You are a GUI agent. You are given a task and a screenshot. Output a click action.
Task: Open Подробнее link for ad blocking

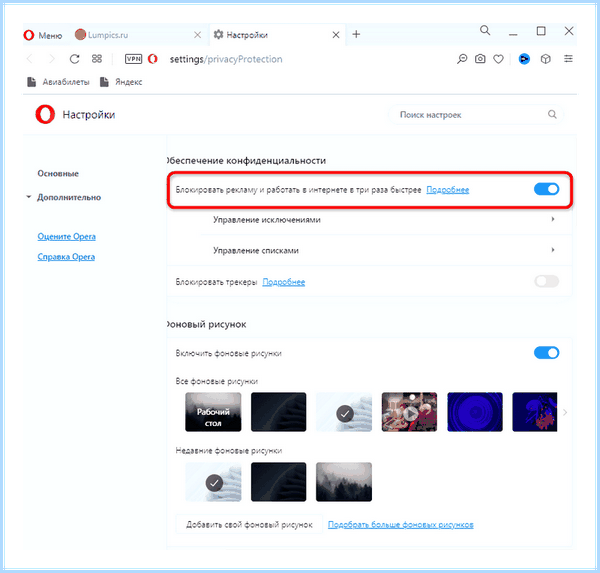448,190
